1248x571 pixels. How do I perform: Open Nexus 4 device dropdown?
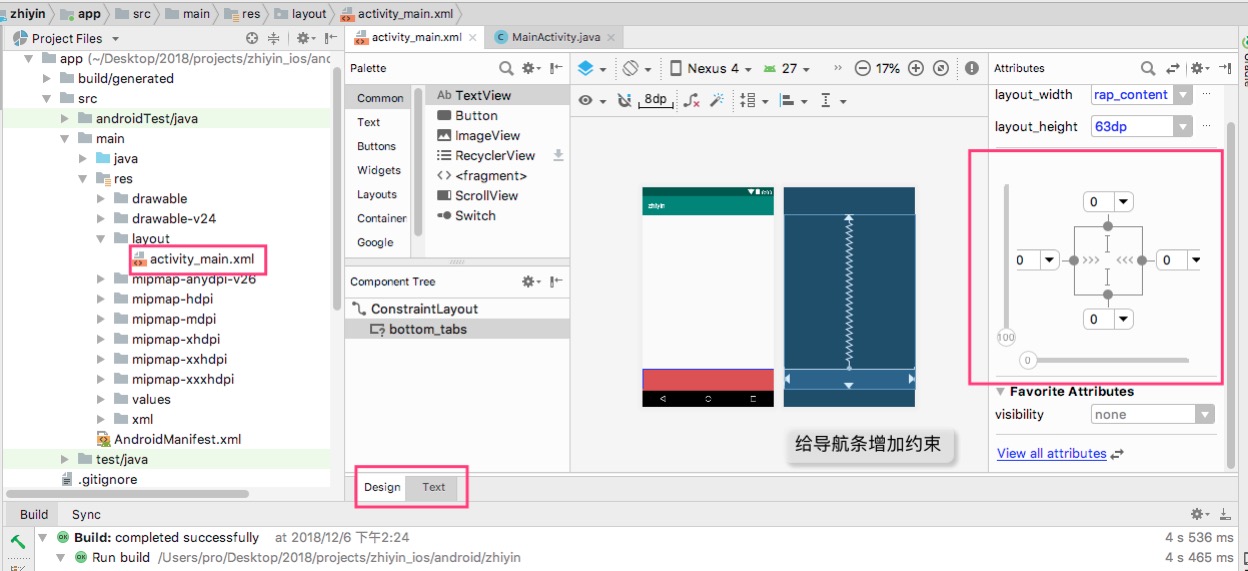point(709,68)
